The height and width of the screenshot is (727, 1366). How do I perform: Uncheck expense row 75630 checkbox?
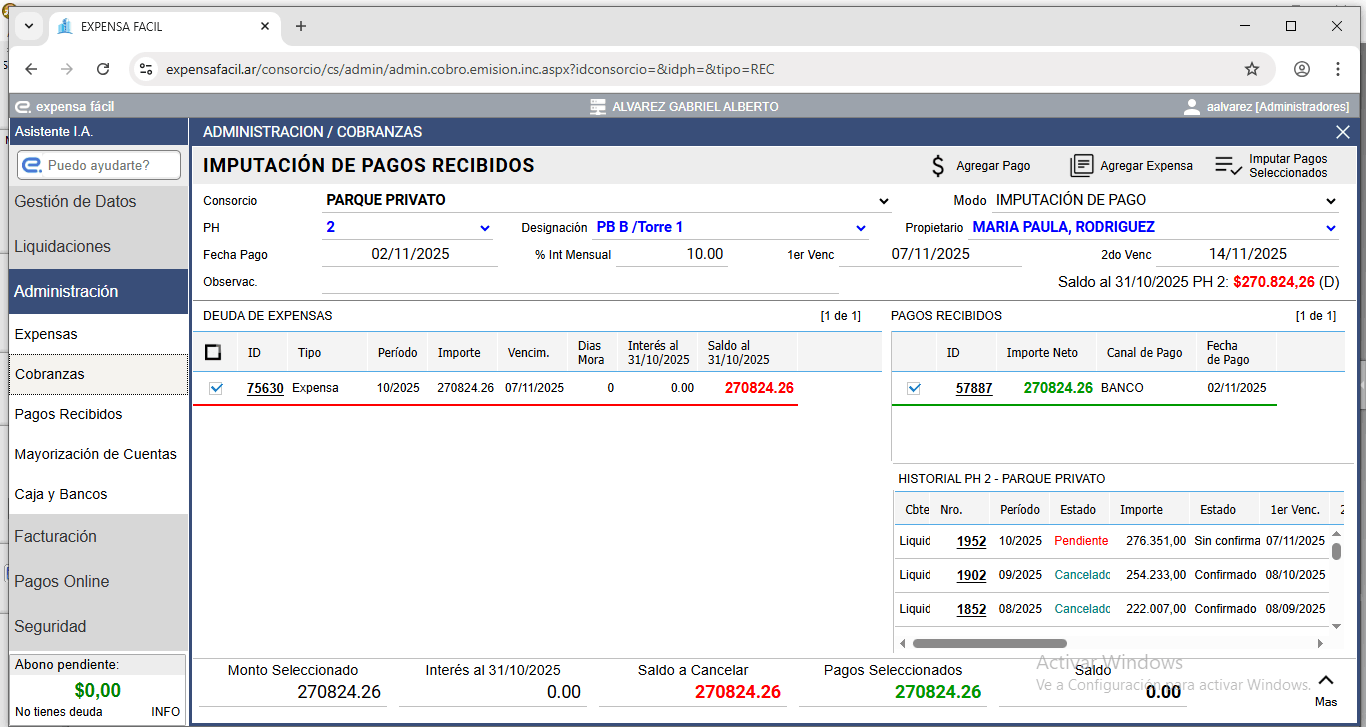click(x=216, y=388)
